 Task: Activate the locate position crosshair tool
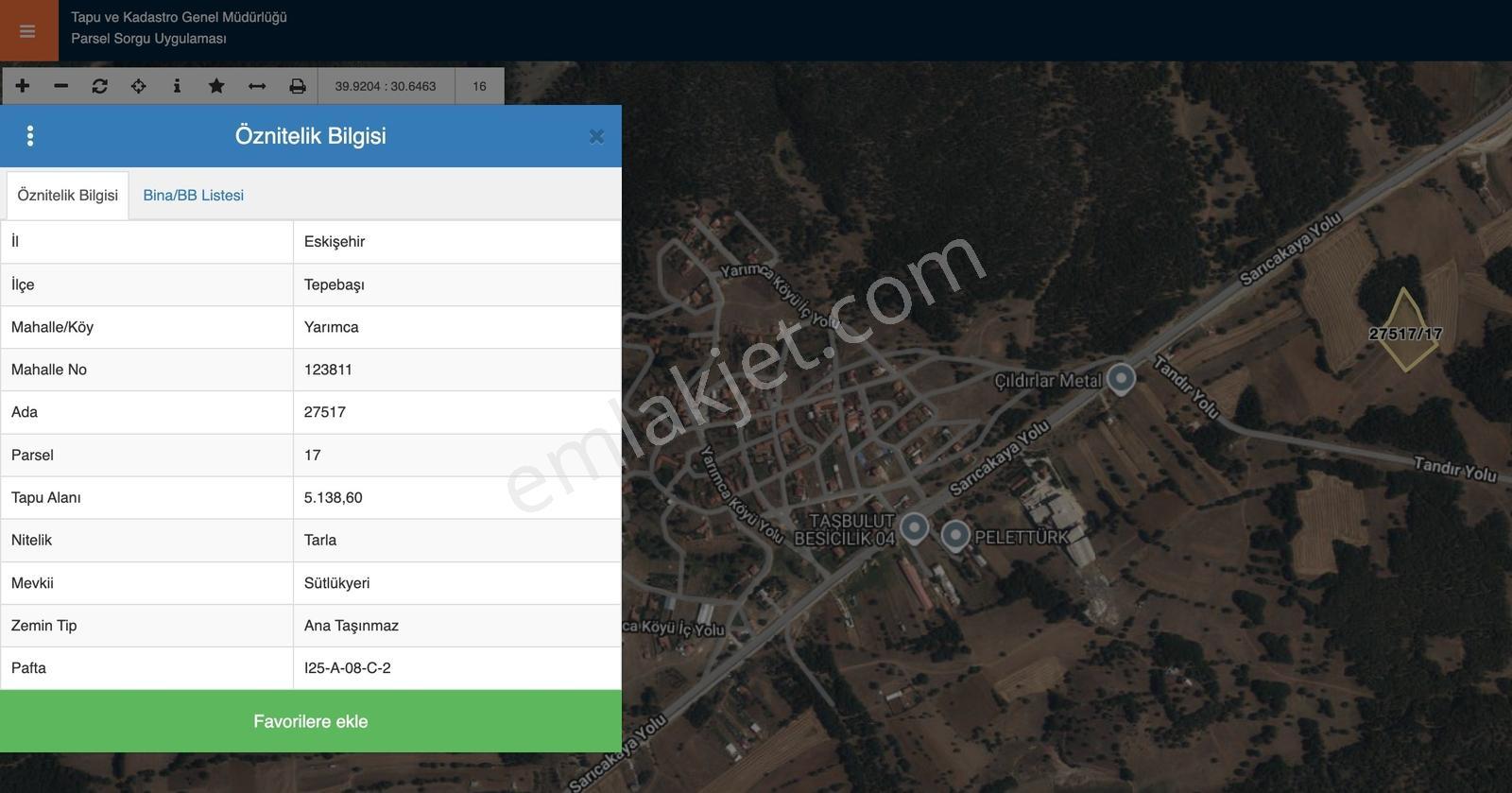[138, 86]
